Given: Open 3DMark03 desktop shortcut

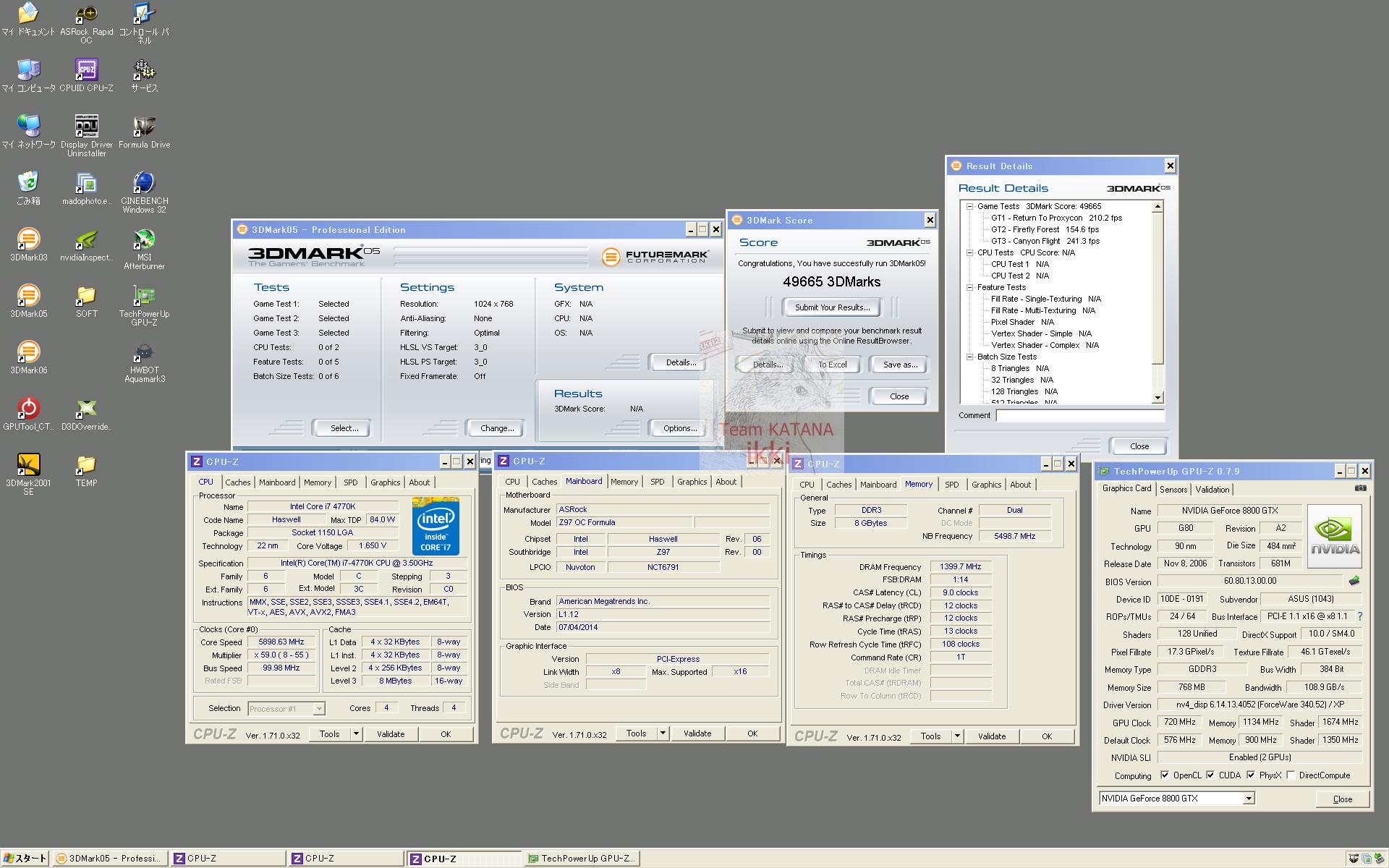Looking at the screenshot, I should point(28,244).
